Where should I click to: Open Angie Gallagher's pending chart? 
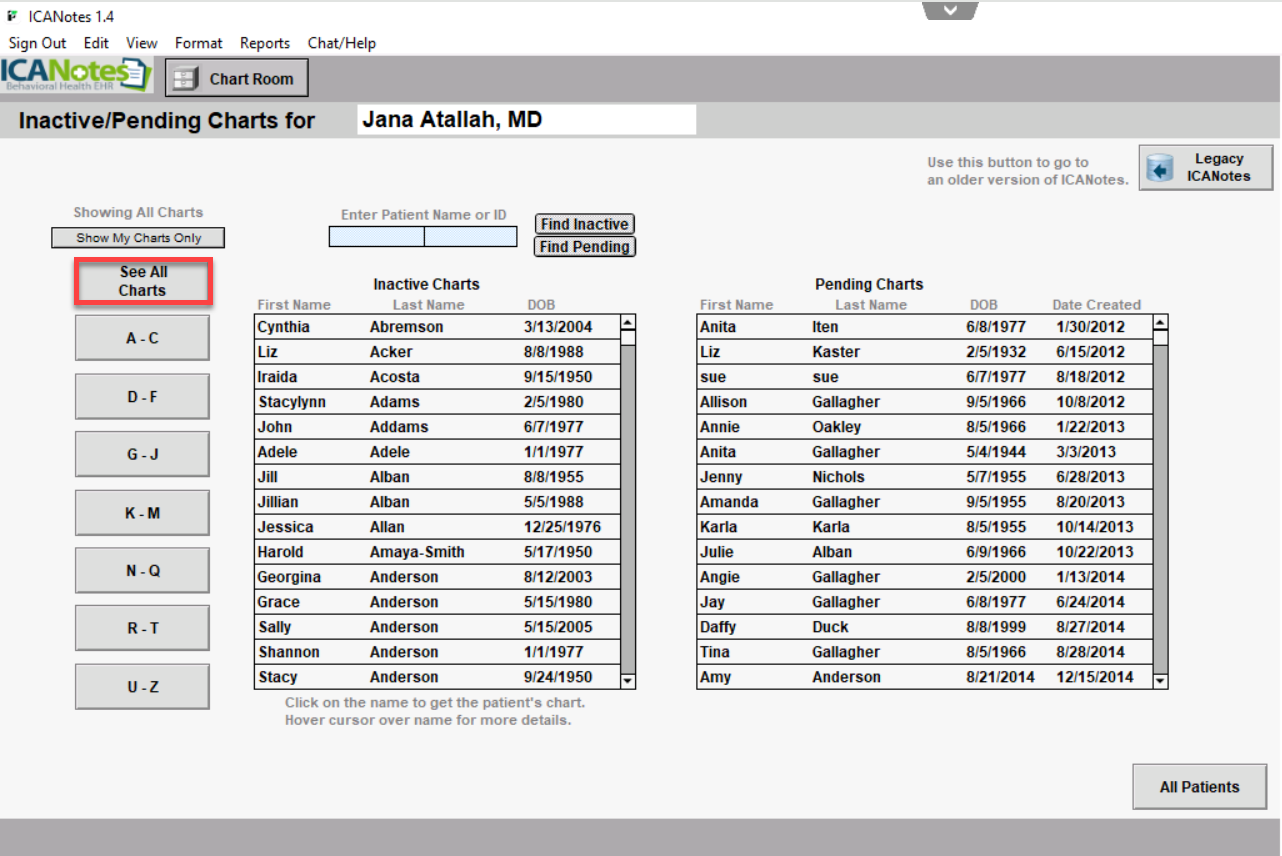(x=925, y=577)
